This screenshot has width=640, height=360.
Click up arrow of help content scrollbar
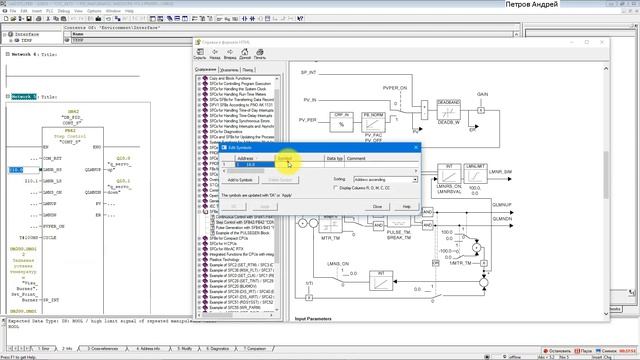click(606, 68)
